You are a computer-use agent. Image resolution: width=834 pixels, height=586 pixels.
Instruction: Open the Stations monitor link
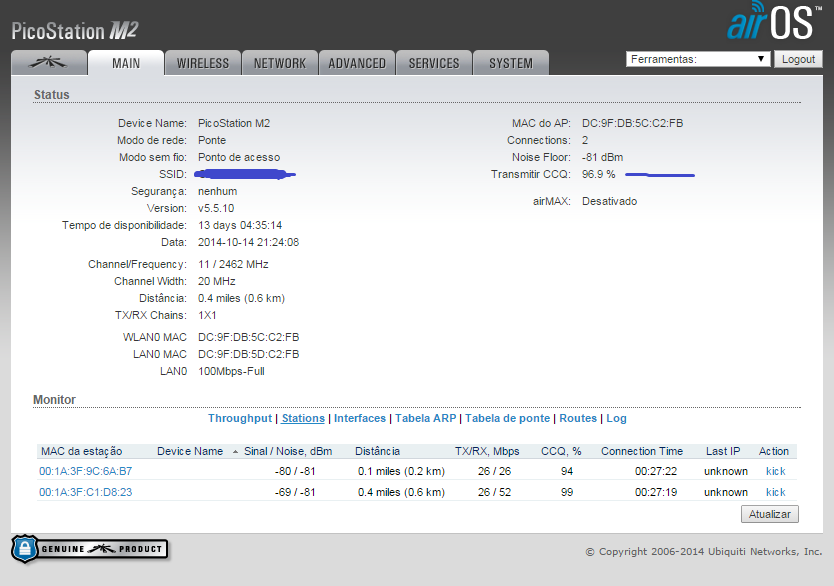tap(303, 418)
